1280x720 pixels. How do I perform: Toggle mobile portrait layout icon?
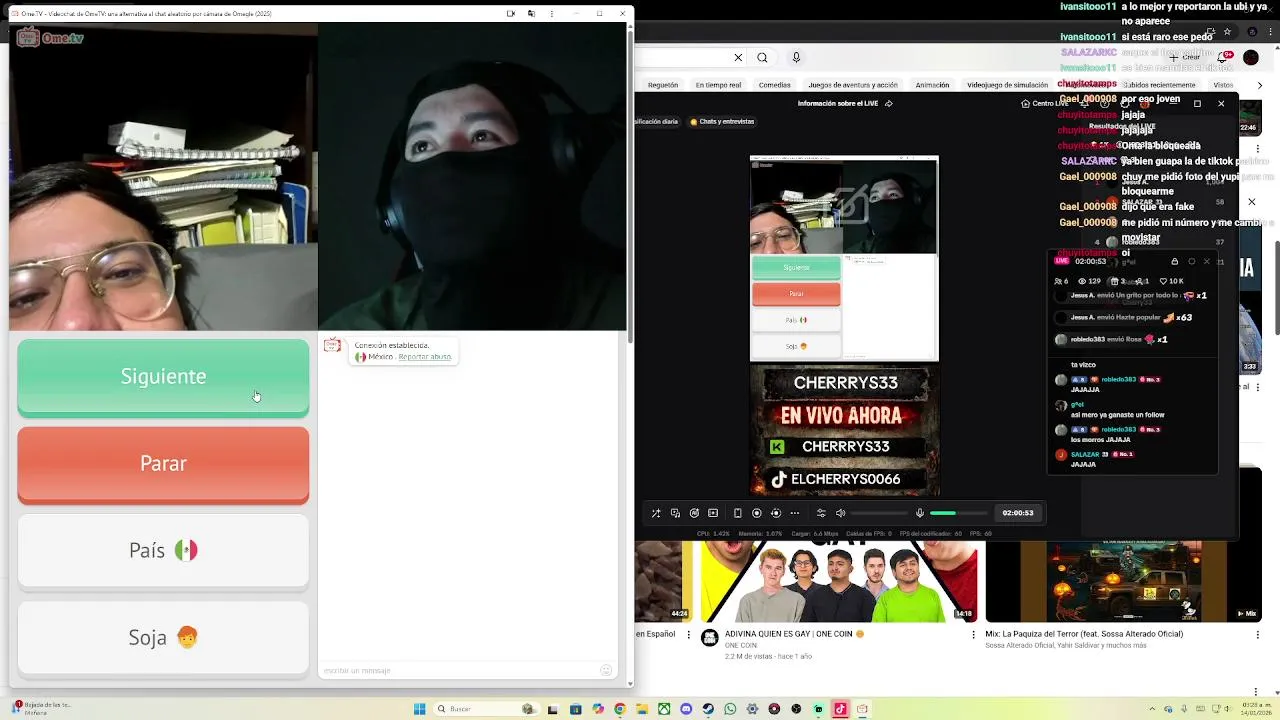738,513
